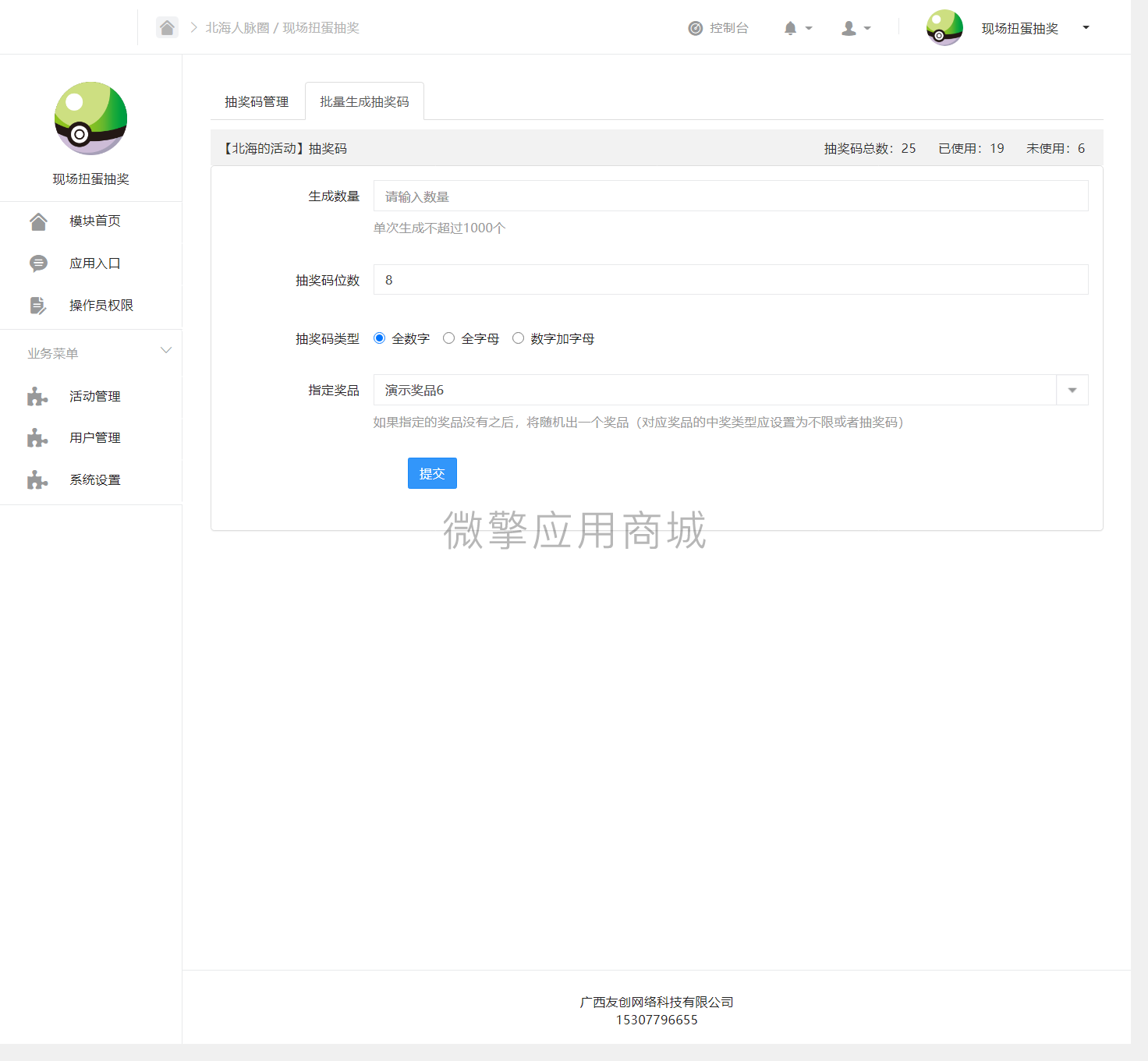Image resolution: width=1148 pixels, height=1061 pixels.
Task: Select the 数字加字母 radio option
Action: [x=518, y=338]
